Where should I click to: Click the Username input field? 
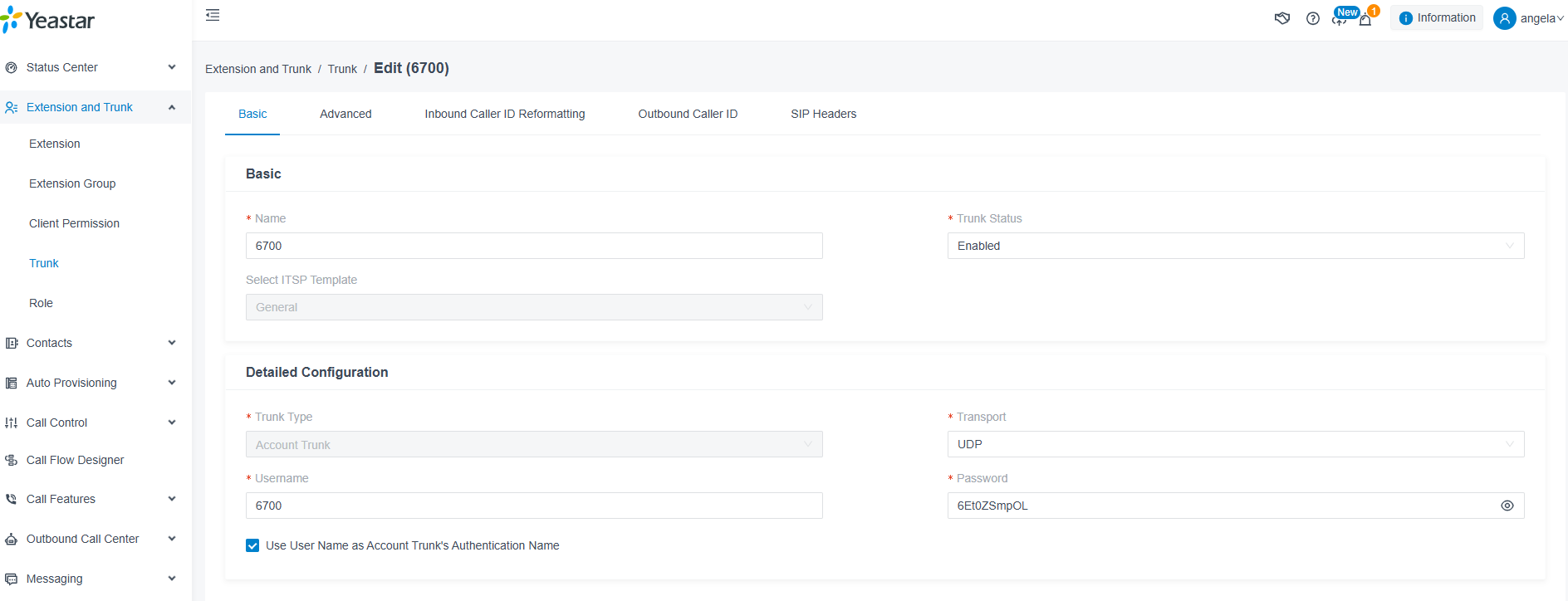coord(534,506)
